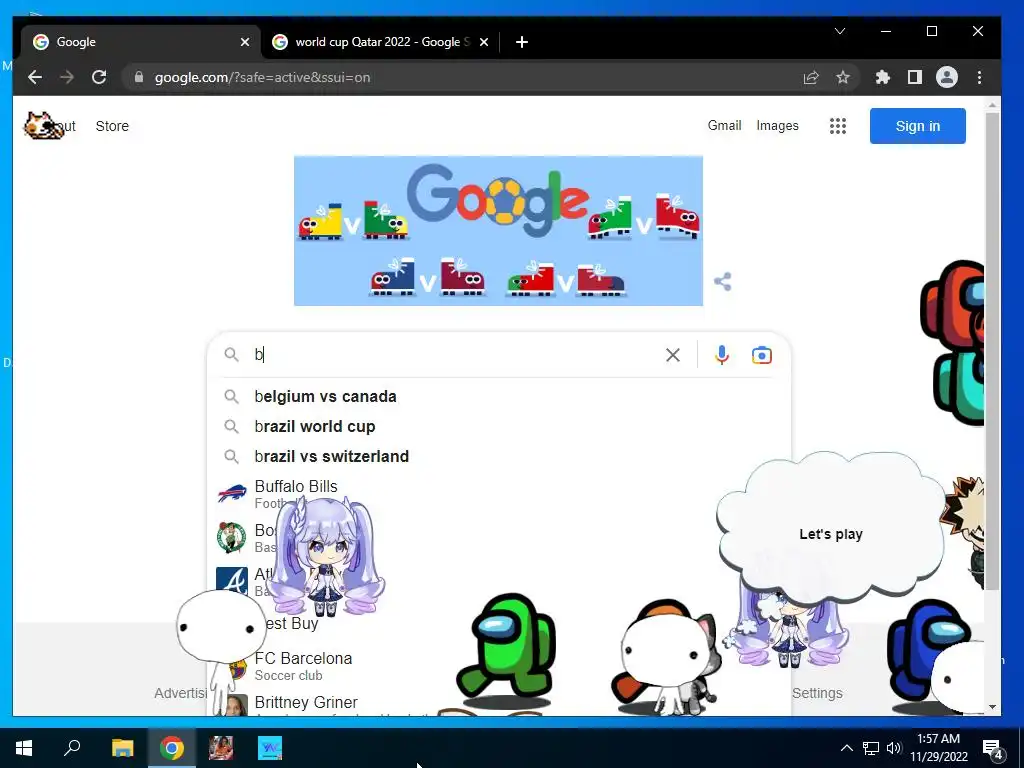Open the notification center icon

pos(992,748)
